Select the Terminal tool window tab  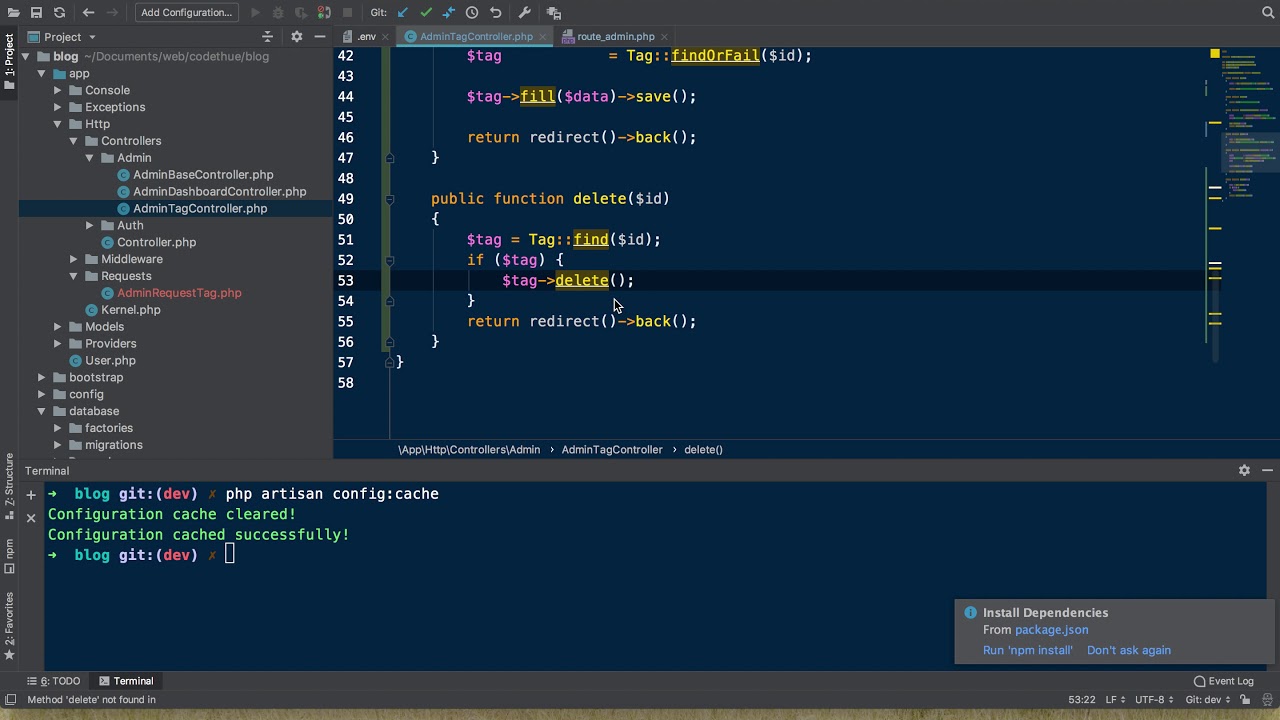[126, 681]
